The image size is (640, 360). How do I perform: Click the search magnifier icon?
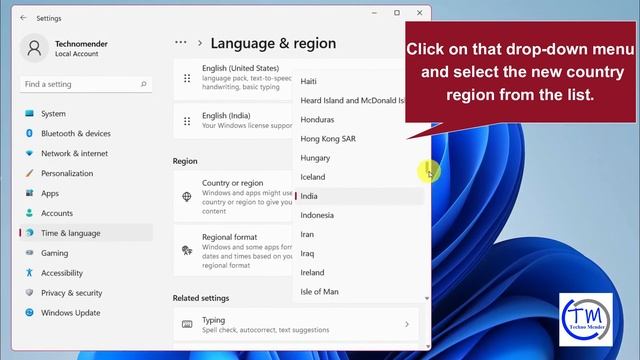(x=144, y=84)
